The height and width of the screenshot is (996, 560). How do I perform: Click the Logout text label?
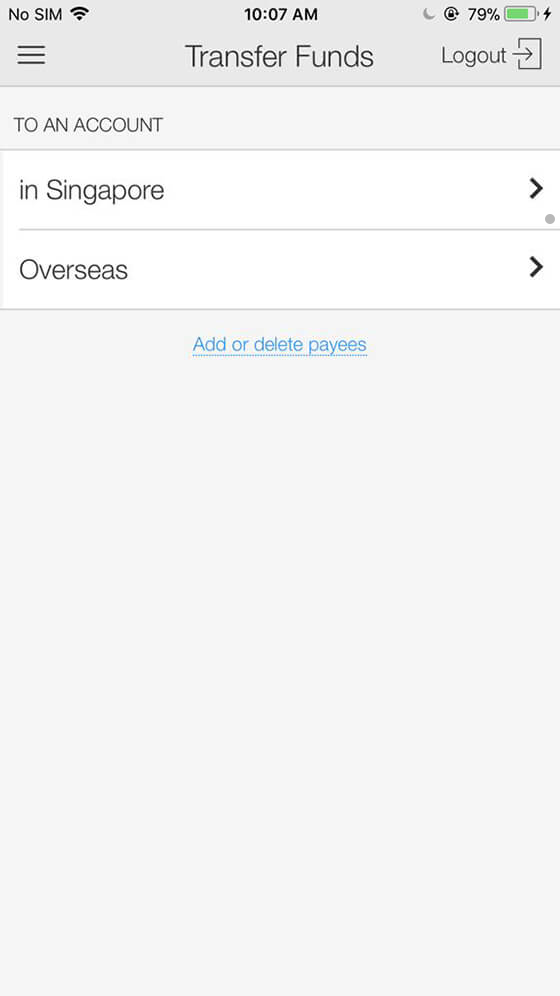click(474, 56)
